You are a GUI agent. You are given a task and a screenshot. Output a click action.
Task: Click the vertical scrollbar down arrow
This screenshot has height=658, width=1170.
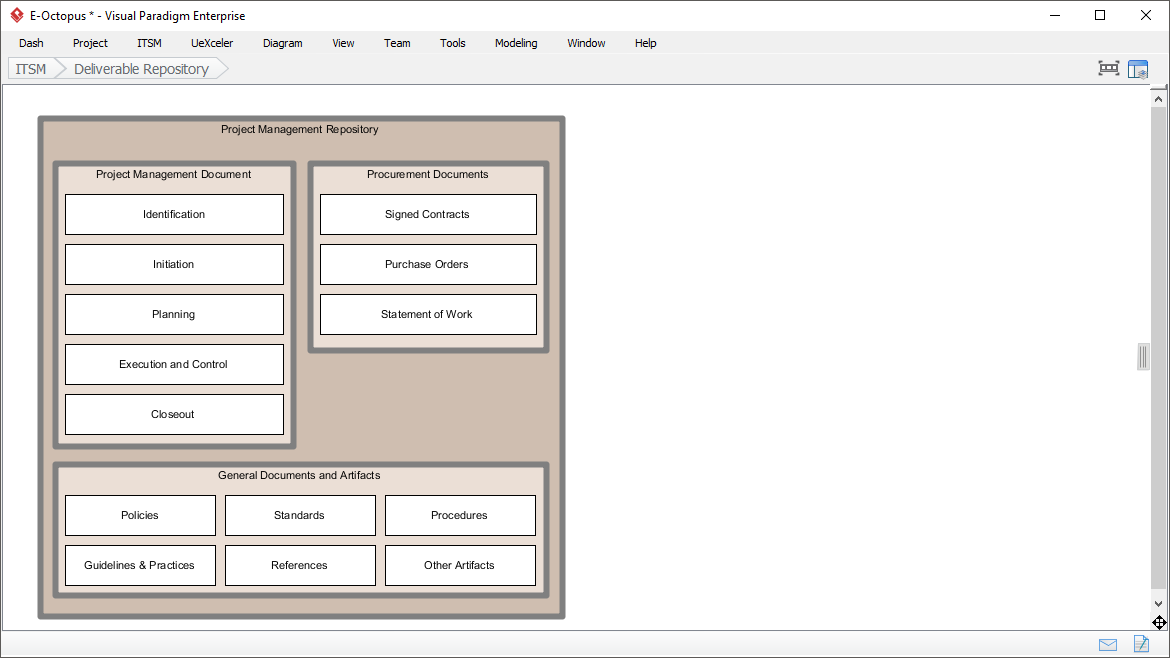(x=1158, y=604)
